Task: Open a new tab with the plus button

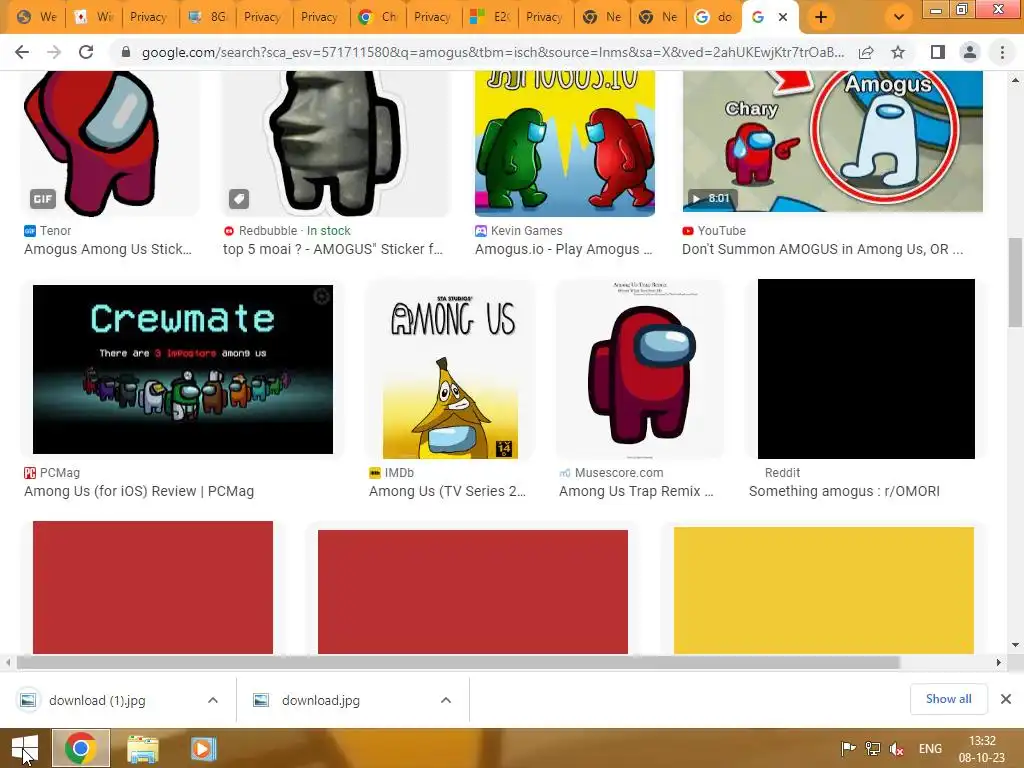Action: coord(821,17)
